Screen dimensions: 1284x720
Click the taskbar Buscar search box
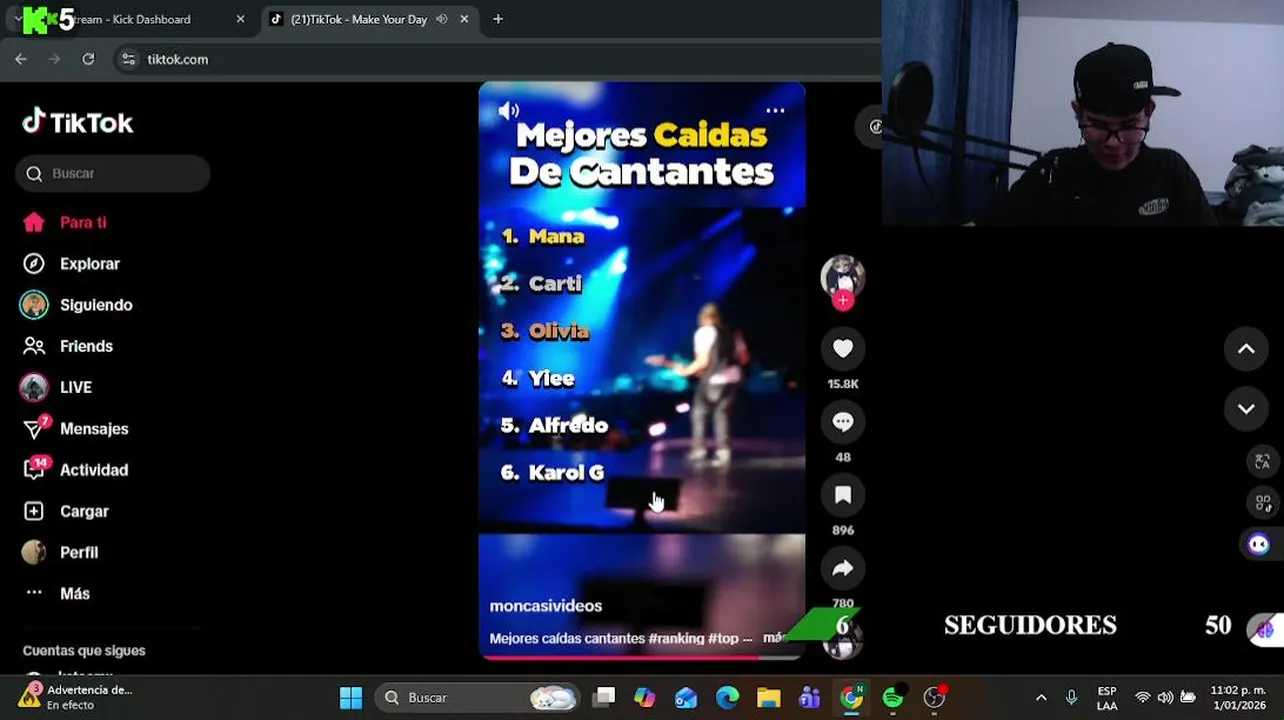(x=479, y=697)
